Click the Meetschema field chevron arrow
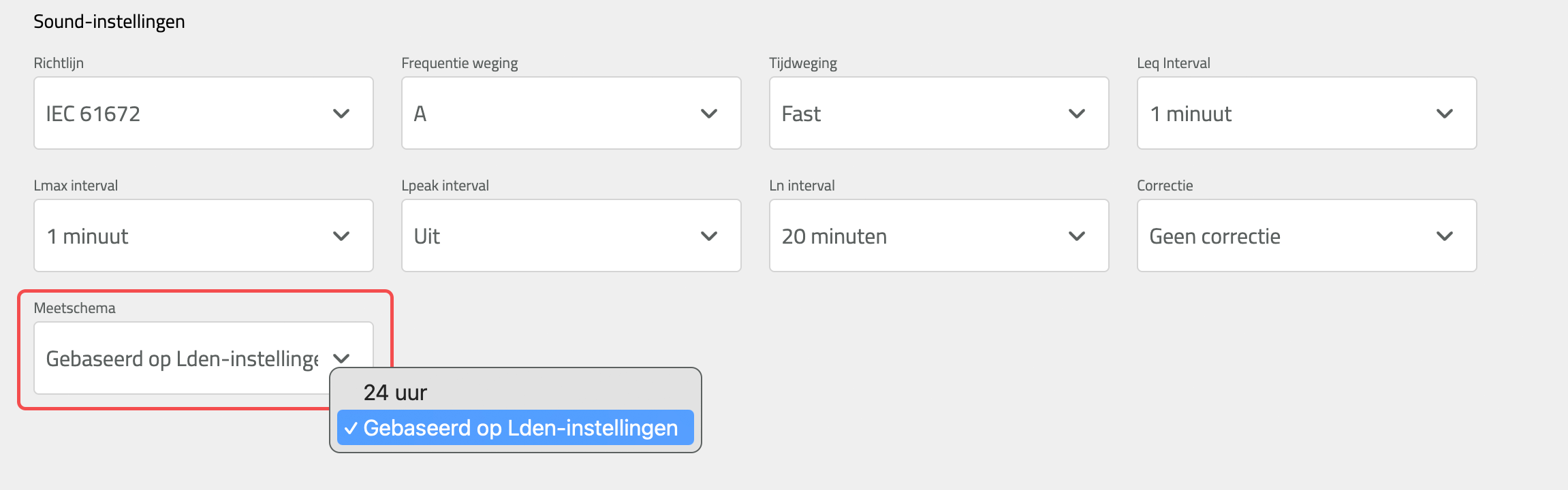Viewport: 1568px width, 490px height. pyautogui.click(x=341, y=358)
